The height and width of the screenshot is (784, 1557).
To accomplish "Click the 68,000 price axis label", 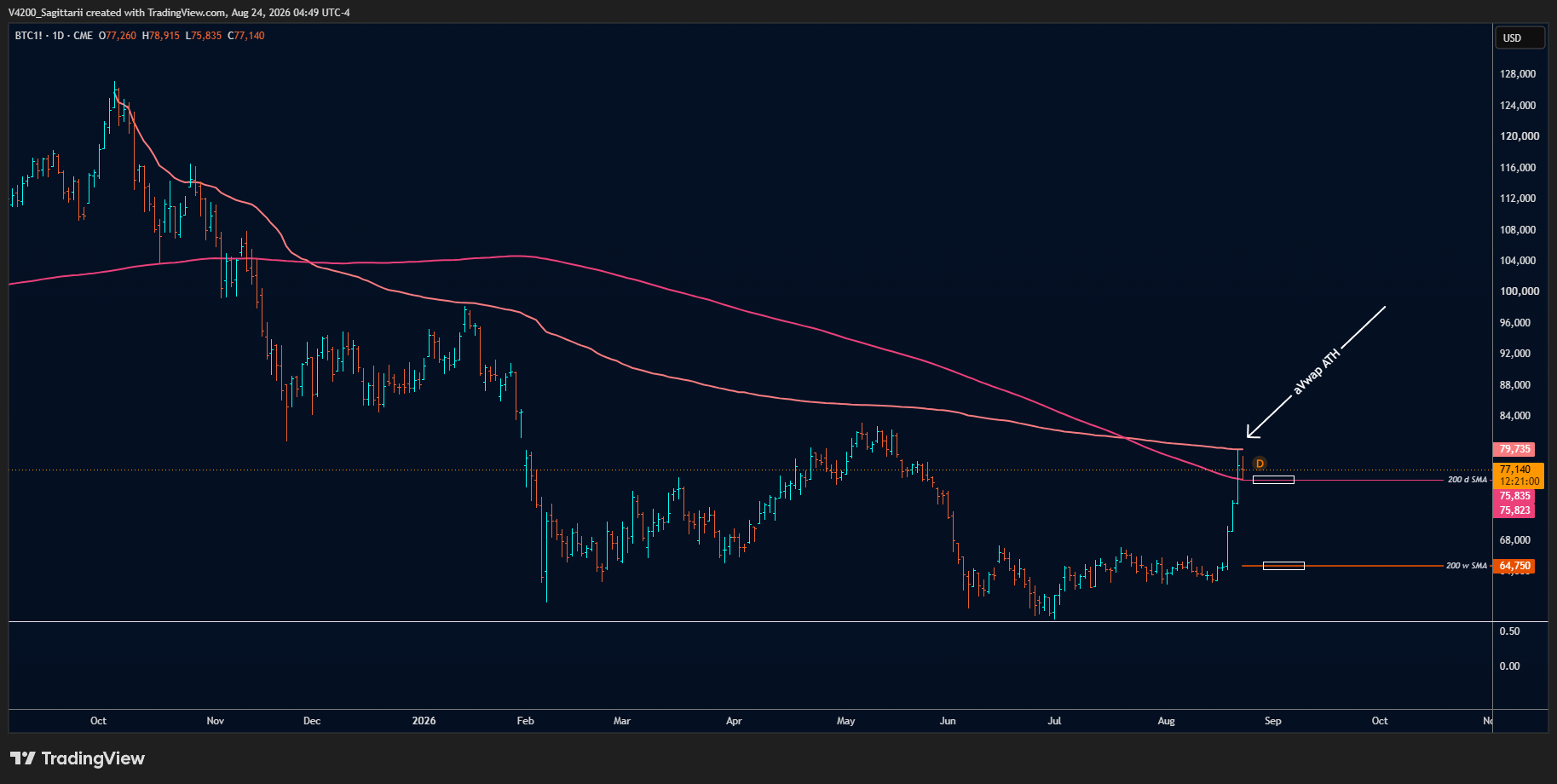I will pyautogui.click(x=1515, y=540).
